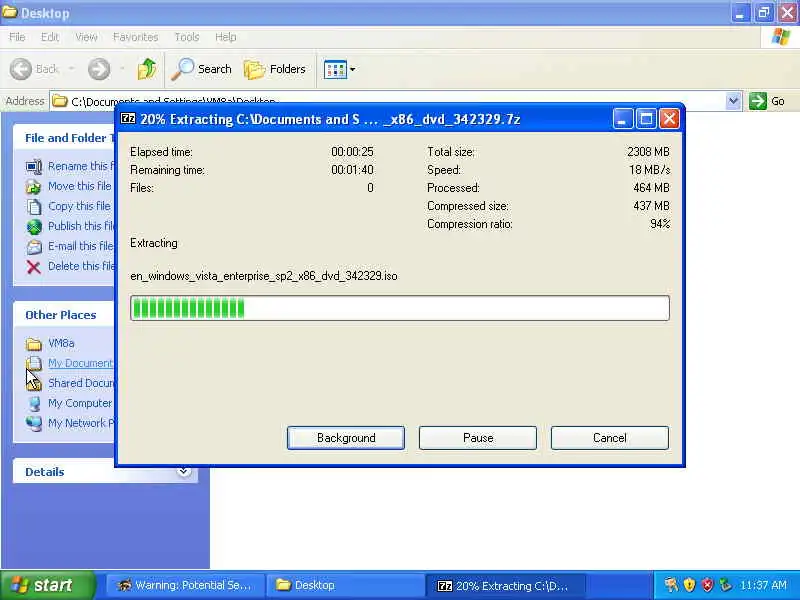Click the Search toolbar button

tap(202, 69)
